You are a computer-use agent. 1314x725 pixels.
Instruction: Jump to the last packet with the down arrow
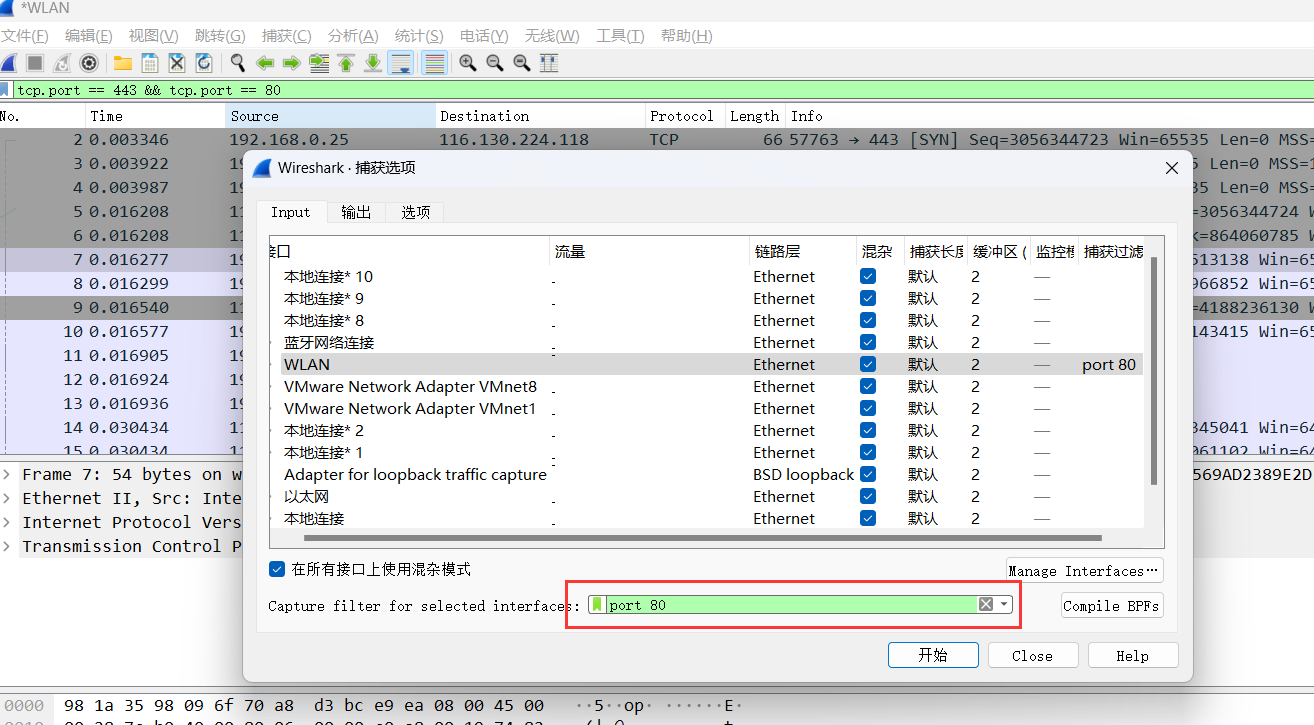click(x=373, y=63)
